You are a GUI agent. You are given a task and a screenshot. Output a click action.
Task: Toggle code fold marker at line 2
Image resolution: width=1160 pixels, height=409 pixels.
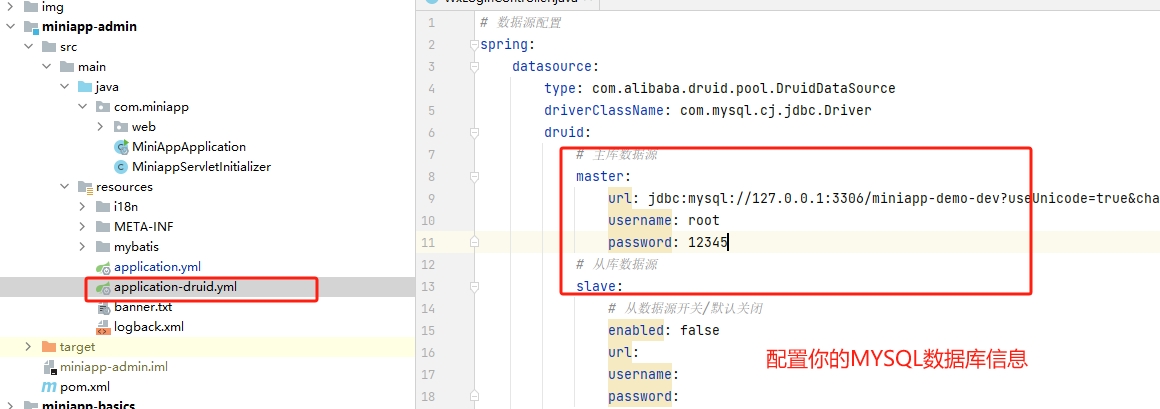[472, 45]
